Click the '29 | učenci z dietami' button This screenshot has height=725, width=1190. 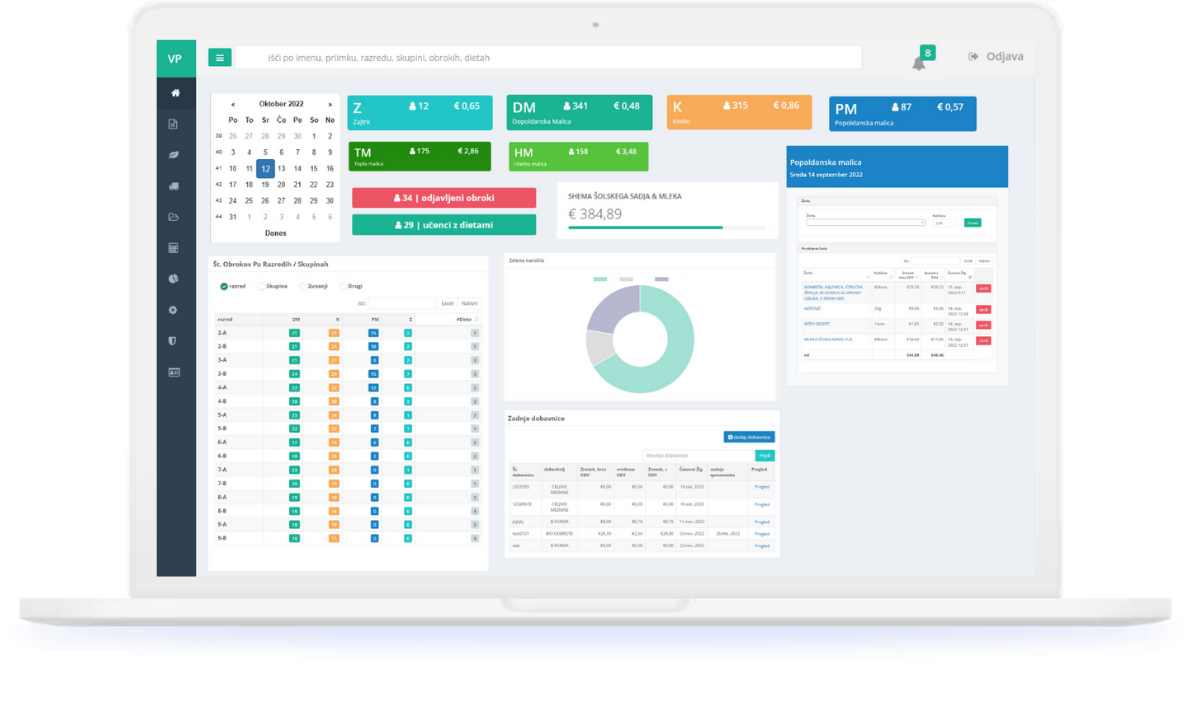coord(444,225)
